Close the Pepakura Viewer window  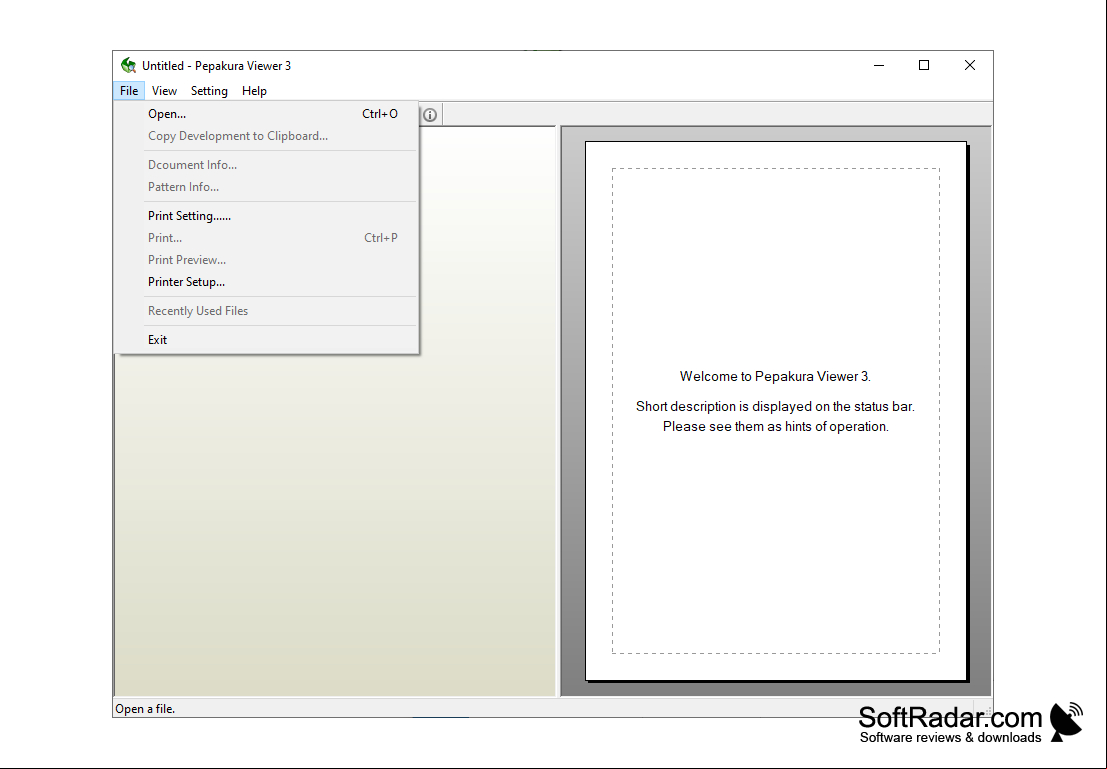point(970,66)
